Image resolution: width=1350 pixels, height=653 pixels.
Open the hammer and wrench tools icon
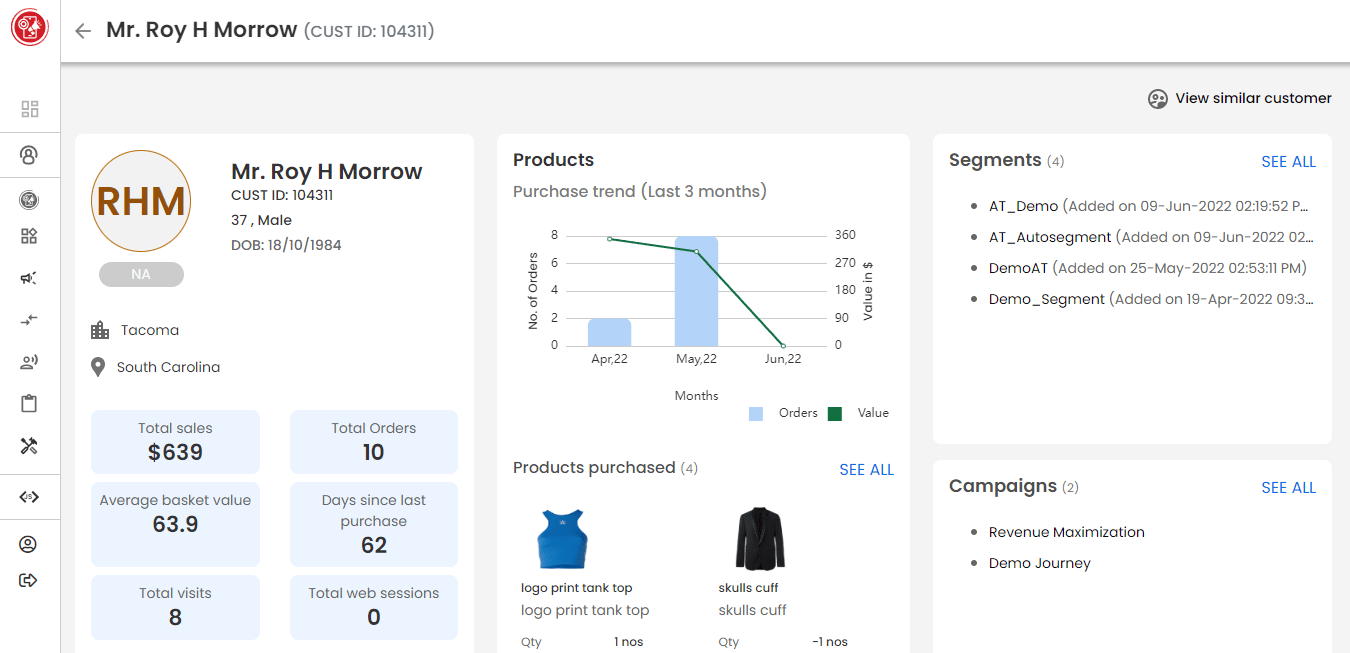pos(29,446)
